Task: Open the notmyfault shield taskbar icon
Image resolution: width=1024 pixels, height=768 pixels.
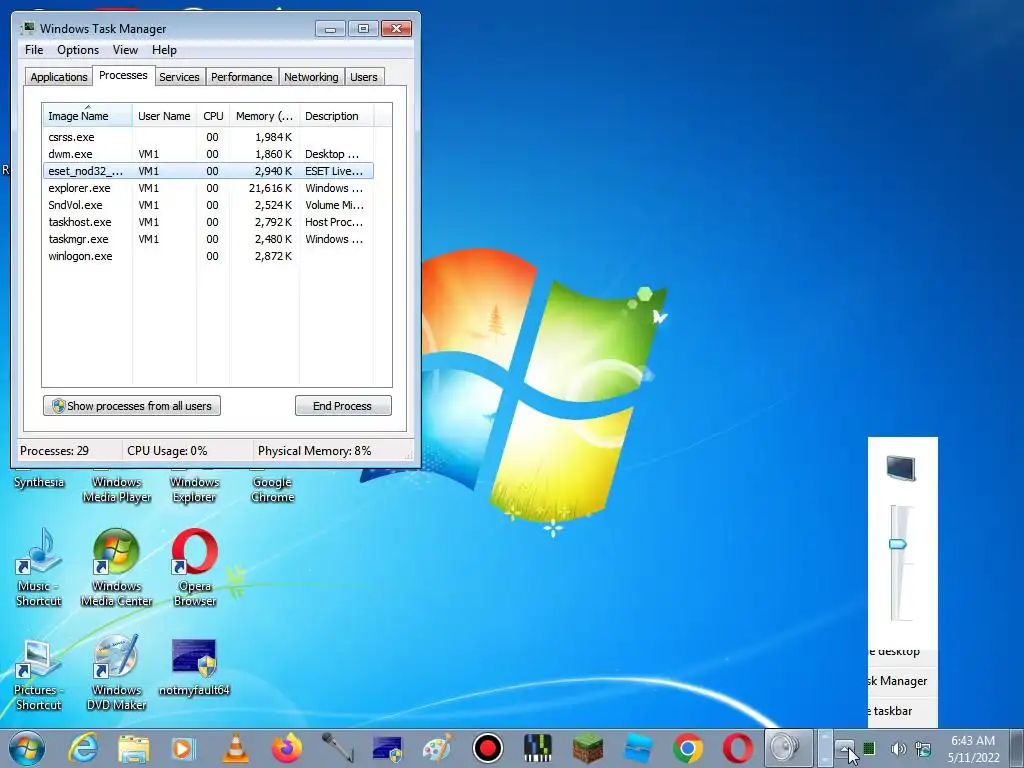Action: [387, 748]
